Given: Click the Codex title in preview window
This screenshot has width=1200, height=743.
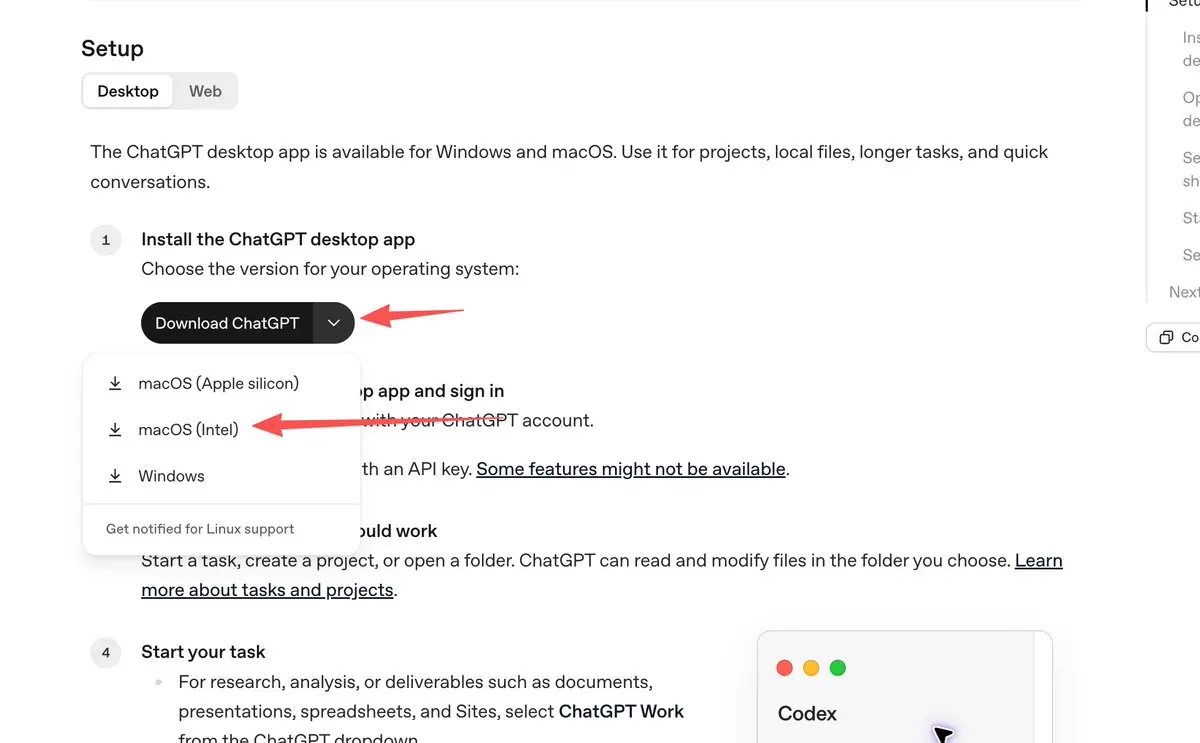Looking at the screenshot, I should (807, 714).
